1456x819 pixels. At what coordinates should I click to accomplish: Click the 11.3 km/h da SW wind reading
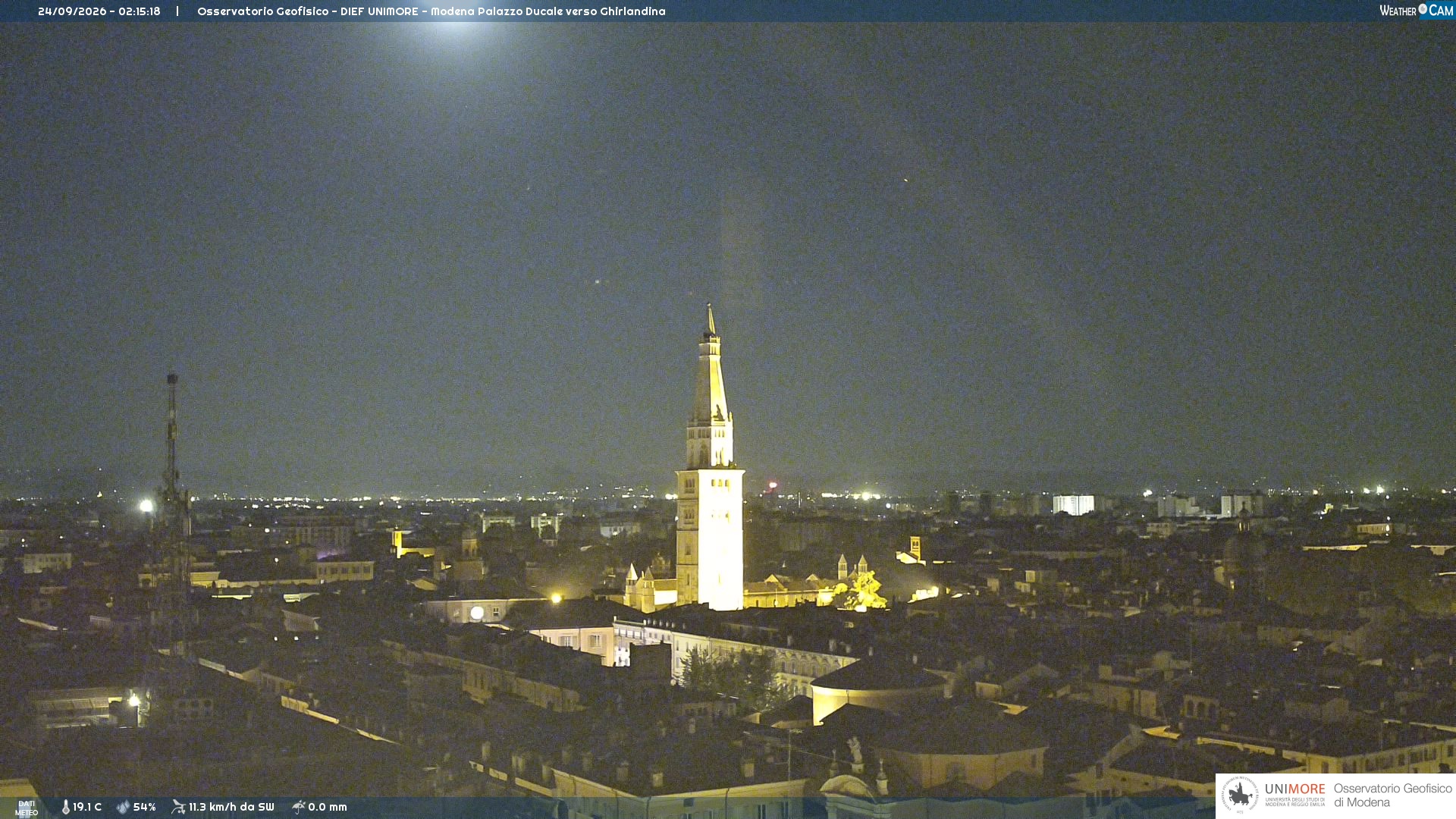(x=231, y=807)
